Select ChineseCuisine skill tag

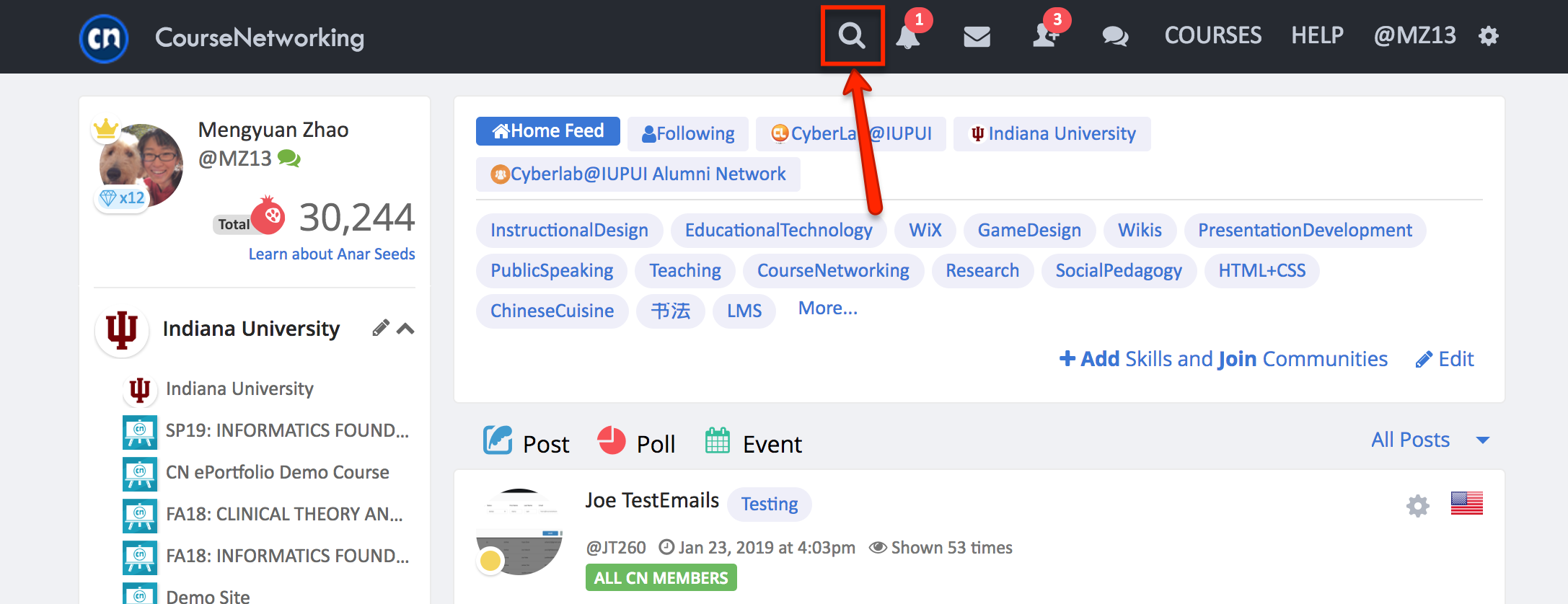[x=552, y=311]
